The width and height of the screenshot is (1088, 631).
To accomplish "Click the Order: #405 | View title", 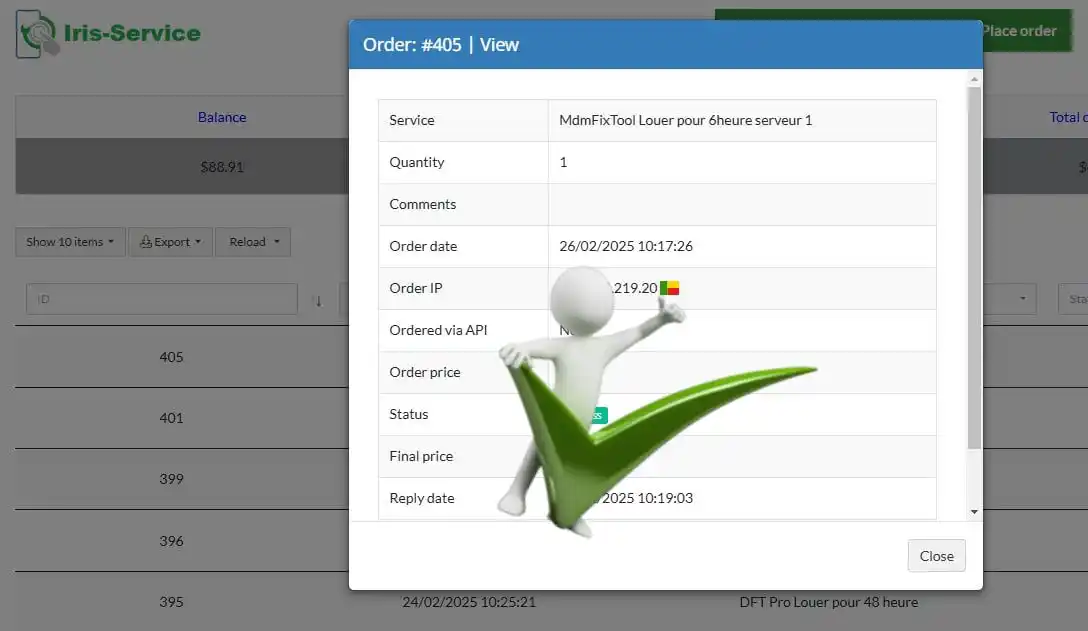I will (x=441, y=44).
